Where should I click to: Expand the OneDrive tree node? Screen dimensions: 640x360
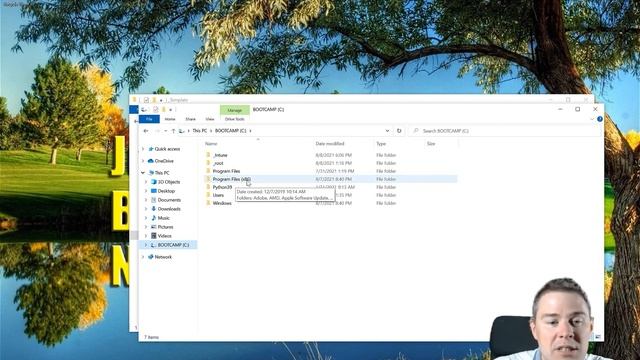pos(143,161)
